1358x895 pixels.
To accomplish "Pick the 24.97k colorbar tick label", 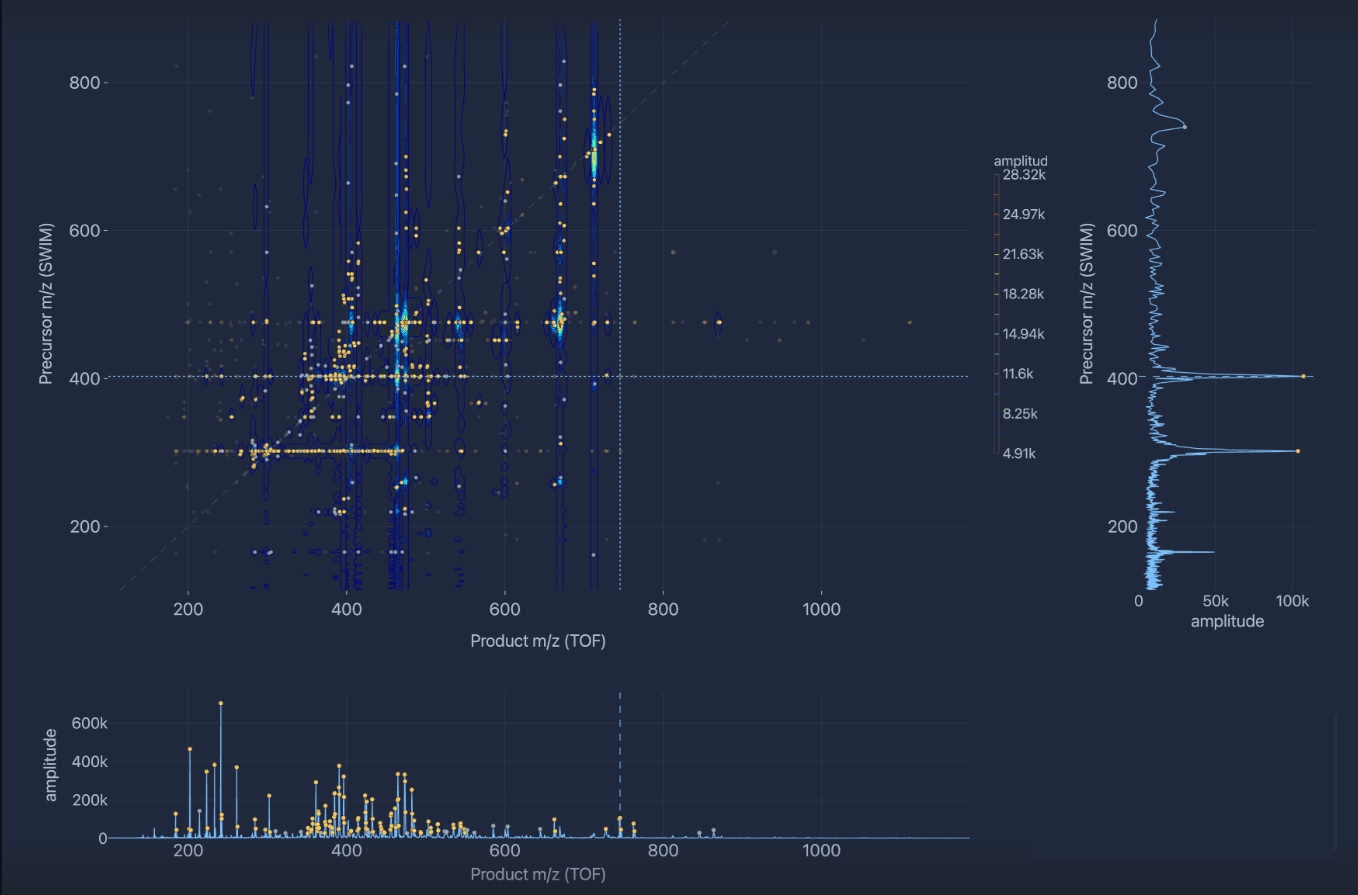I will pyautogui.click(x=1024, y=215).
